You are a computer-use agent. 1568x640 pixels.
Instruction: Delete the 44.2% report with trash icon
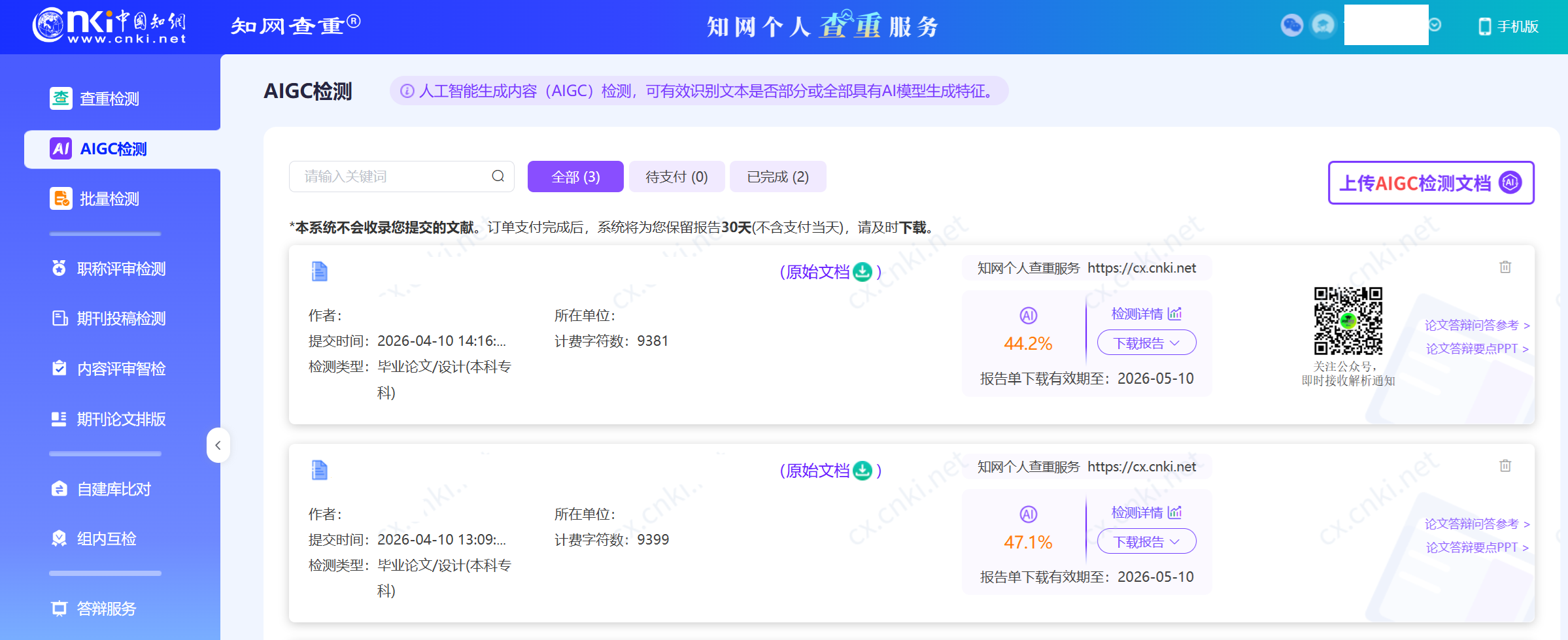[x=1505, y=267]
